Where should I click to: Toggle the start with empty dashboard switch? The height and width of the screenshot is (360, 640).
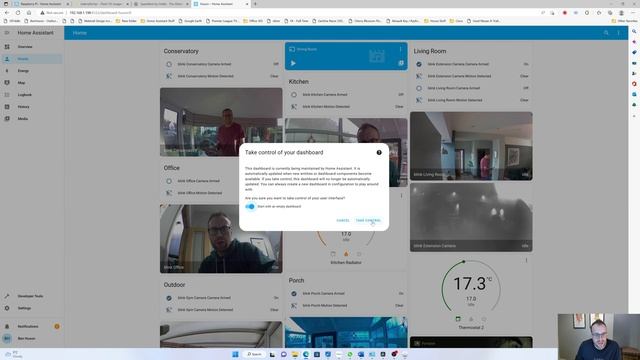[250, 207]
